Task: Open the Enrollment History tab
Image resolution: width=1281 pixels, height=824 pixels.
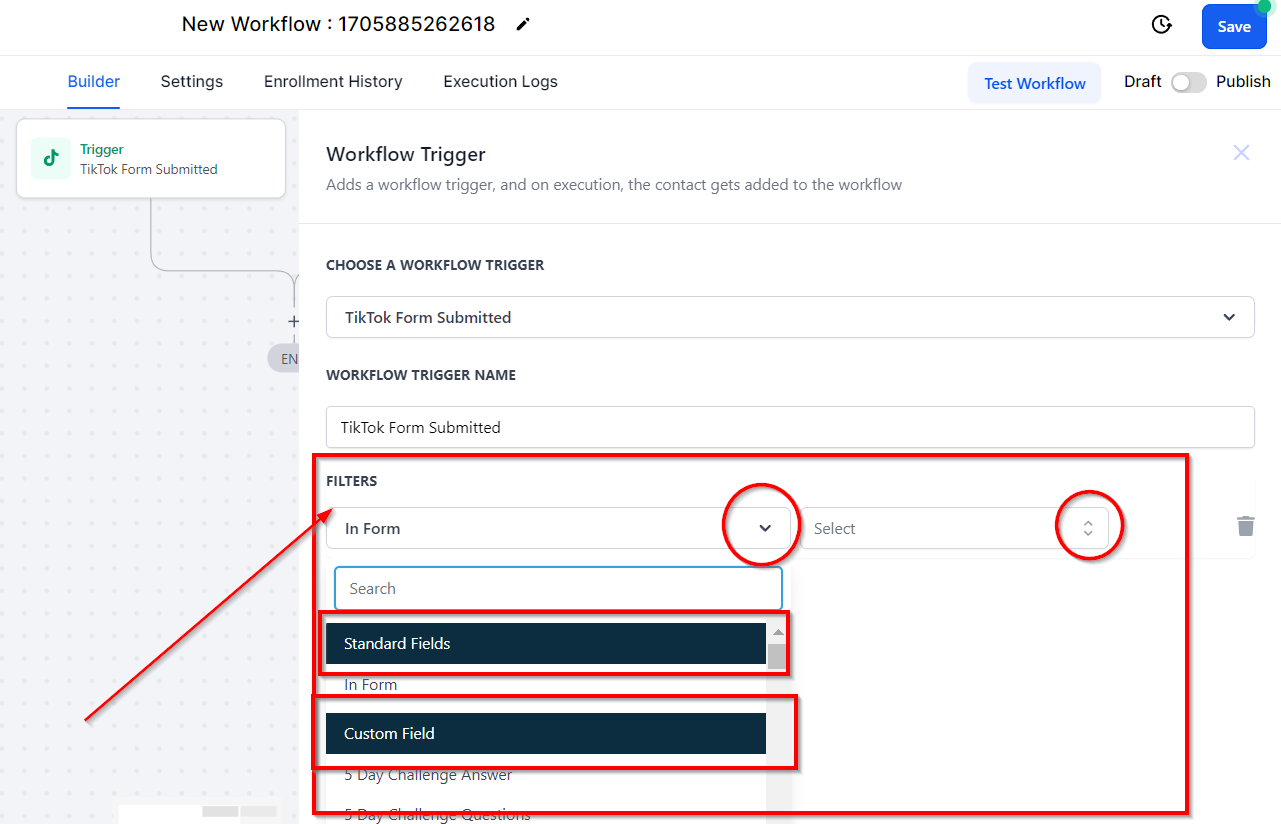Action: coord(333,82)
